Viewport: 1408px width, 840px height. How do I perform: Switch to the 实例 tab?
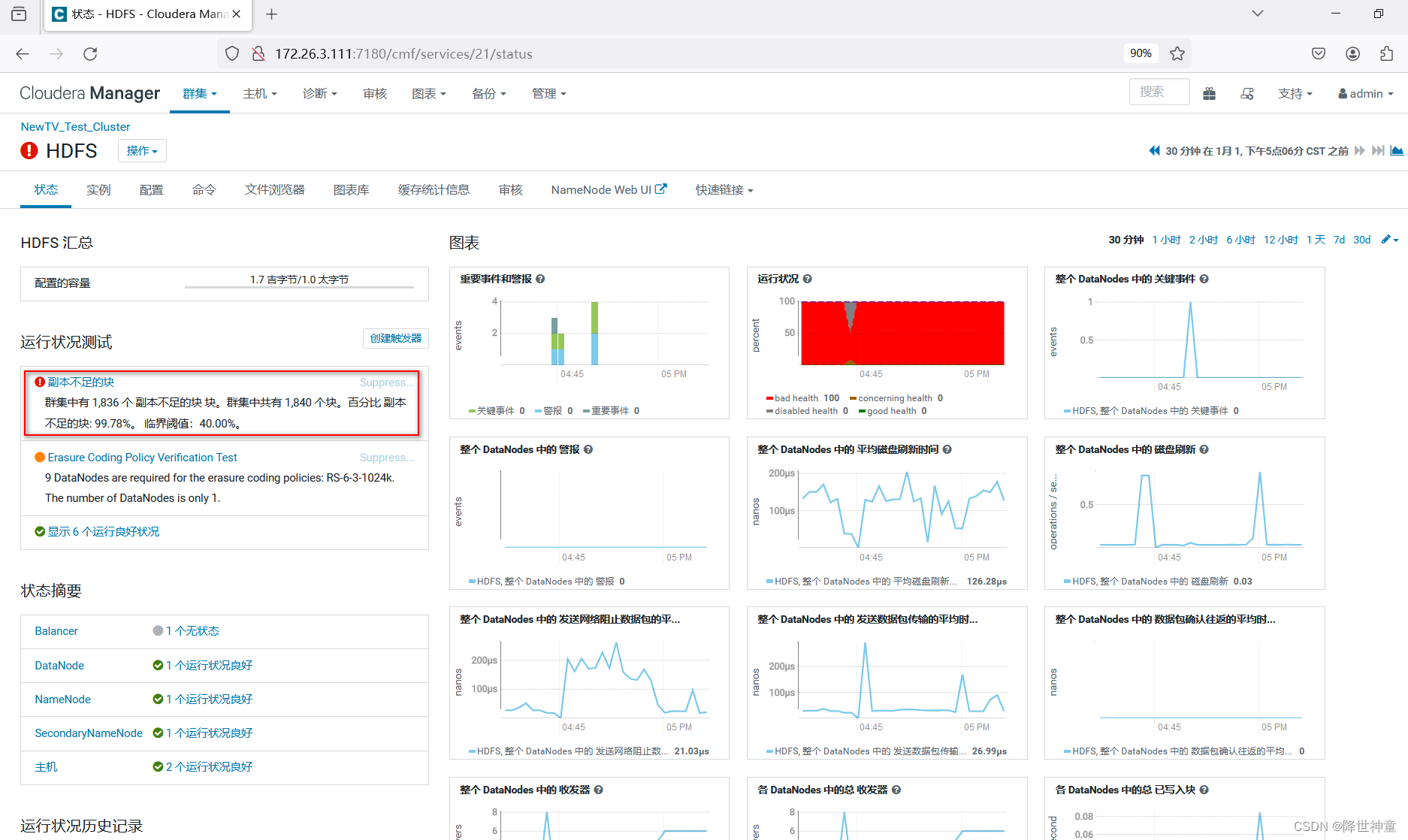click(x=98, y=190)
